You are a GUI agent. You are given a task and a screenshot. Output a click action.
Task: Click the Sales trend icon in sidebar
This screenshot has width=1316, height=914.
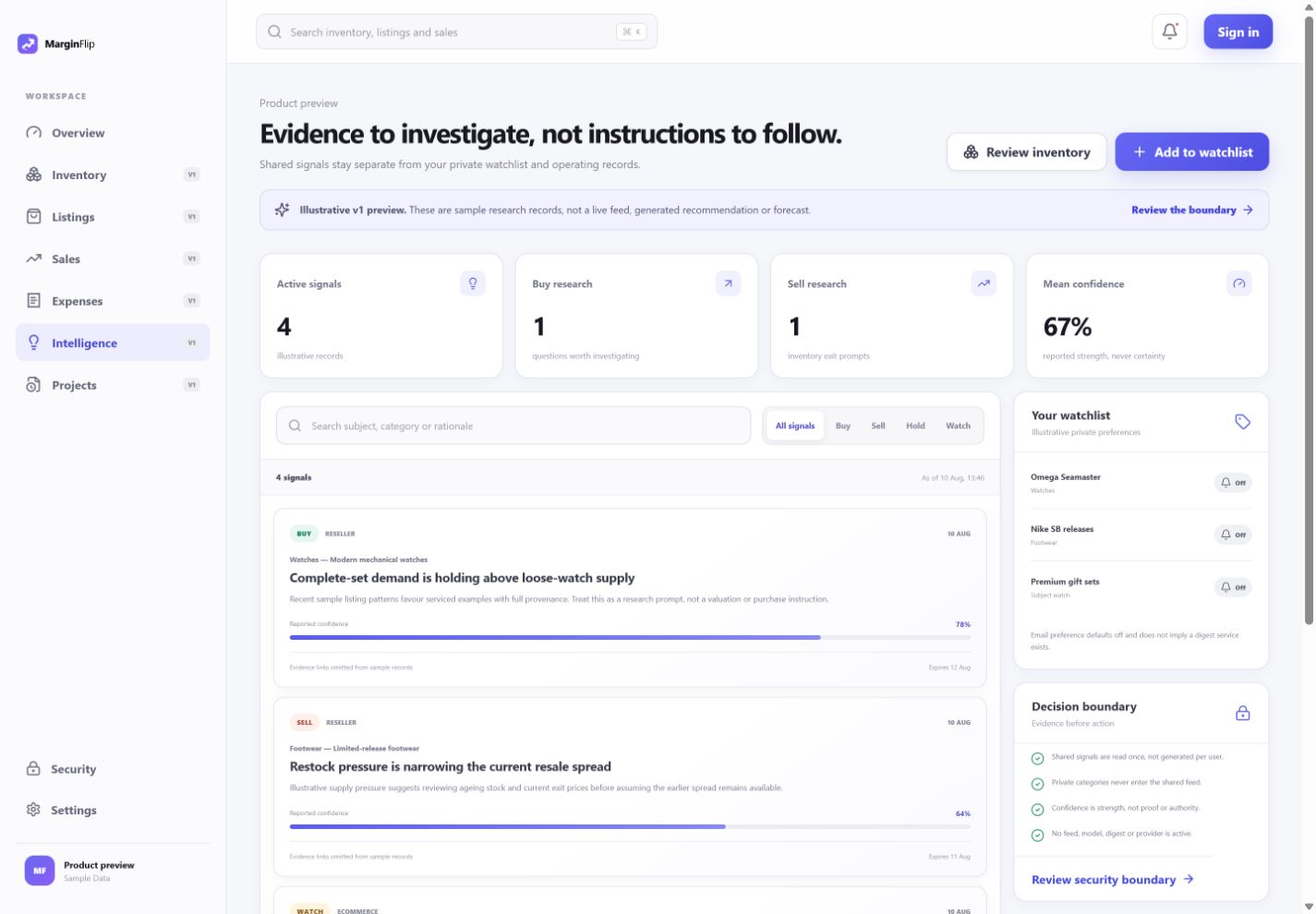[x=34, y=259]
